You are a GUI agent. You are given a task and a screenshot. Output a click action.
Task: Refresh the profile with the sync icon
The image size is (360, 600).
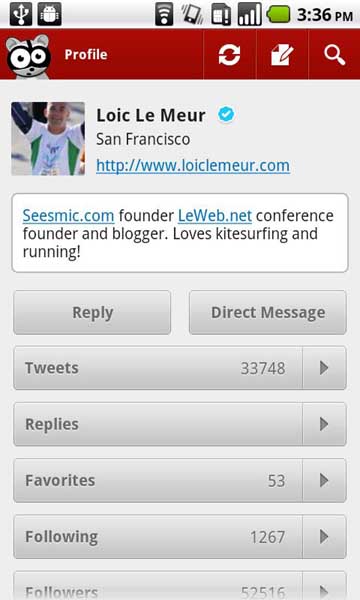tap(230, 55)
